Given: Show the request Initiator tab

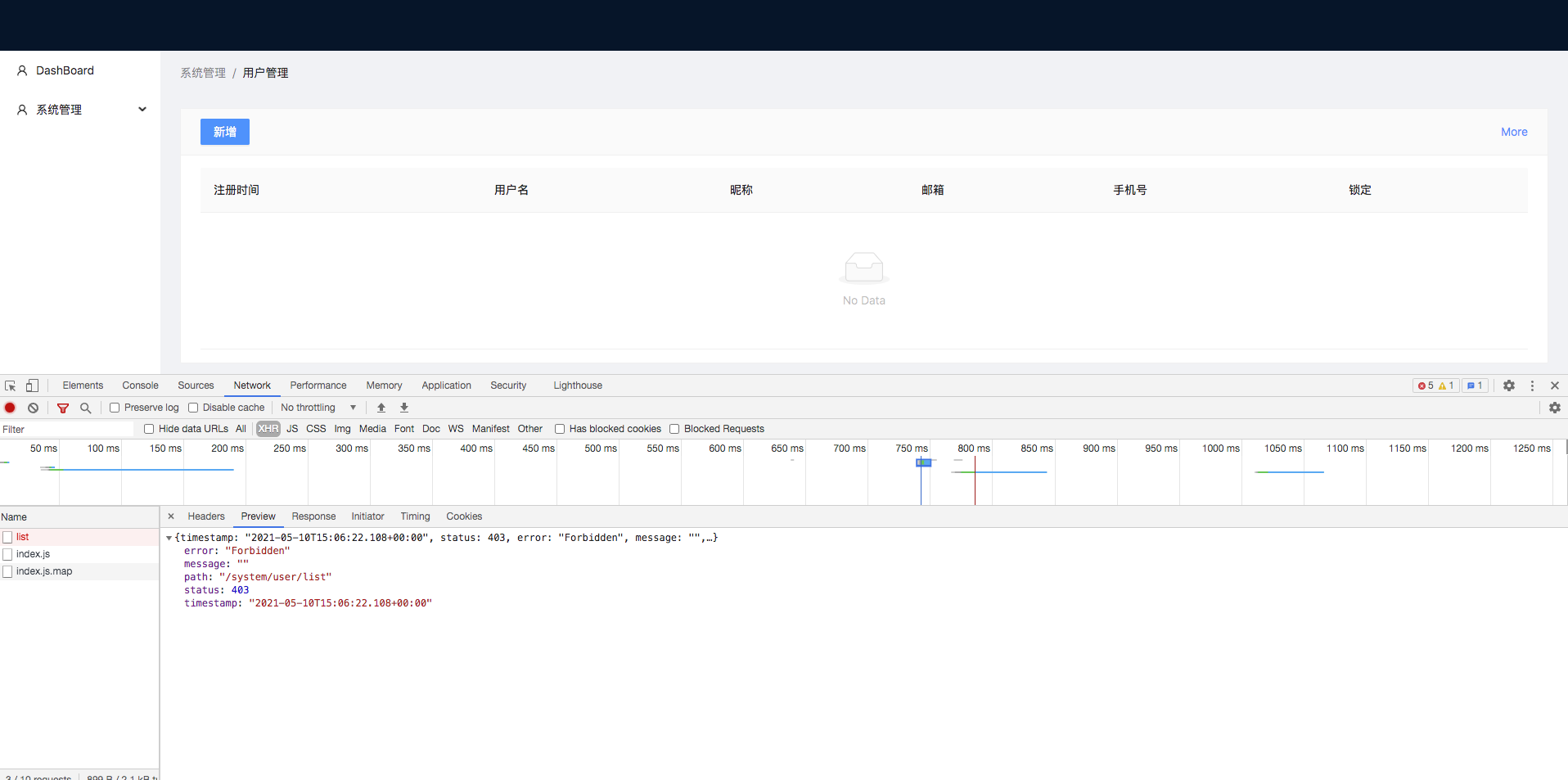Looking at the screenshot, I should coord(367,516).
